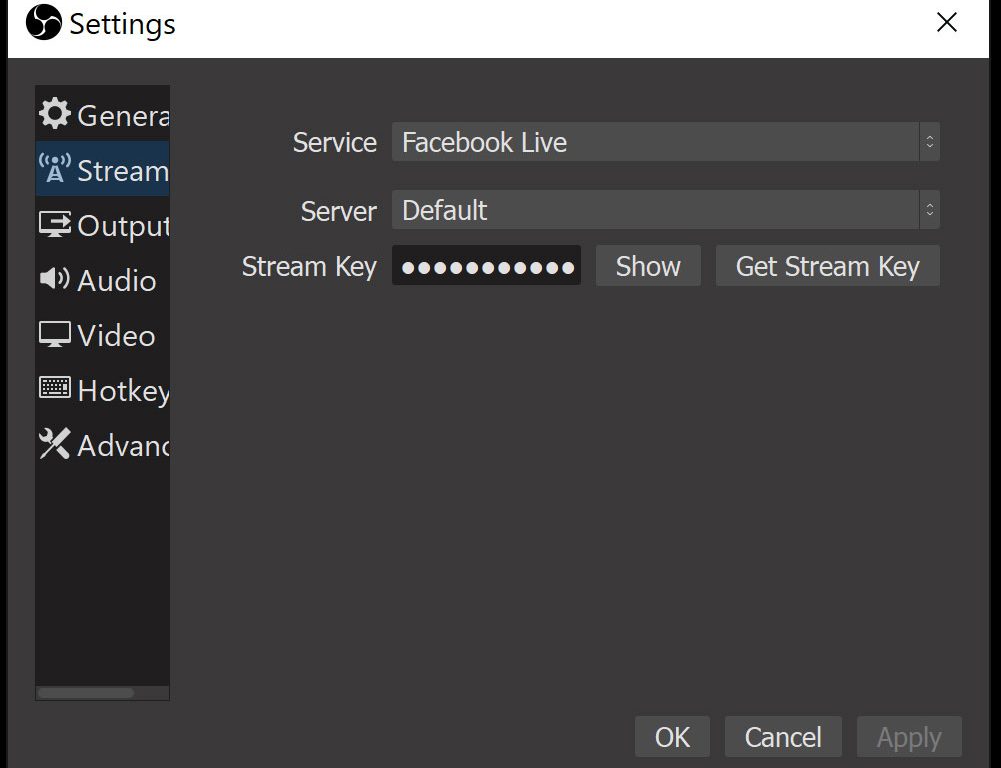
Task: Click the arrows on the Server combo box
Action: [929, 211]
